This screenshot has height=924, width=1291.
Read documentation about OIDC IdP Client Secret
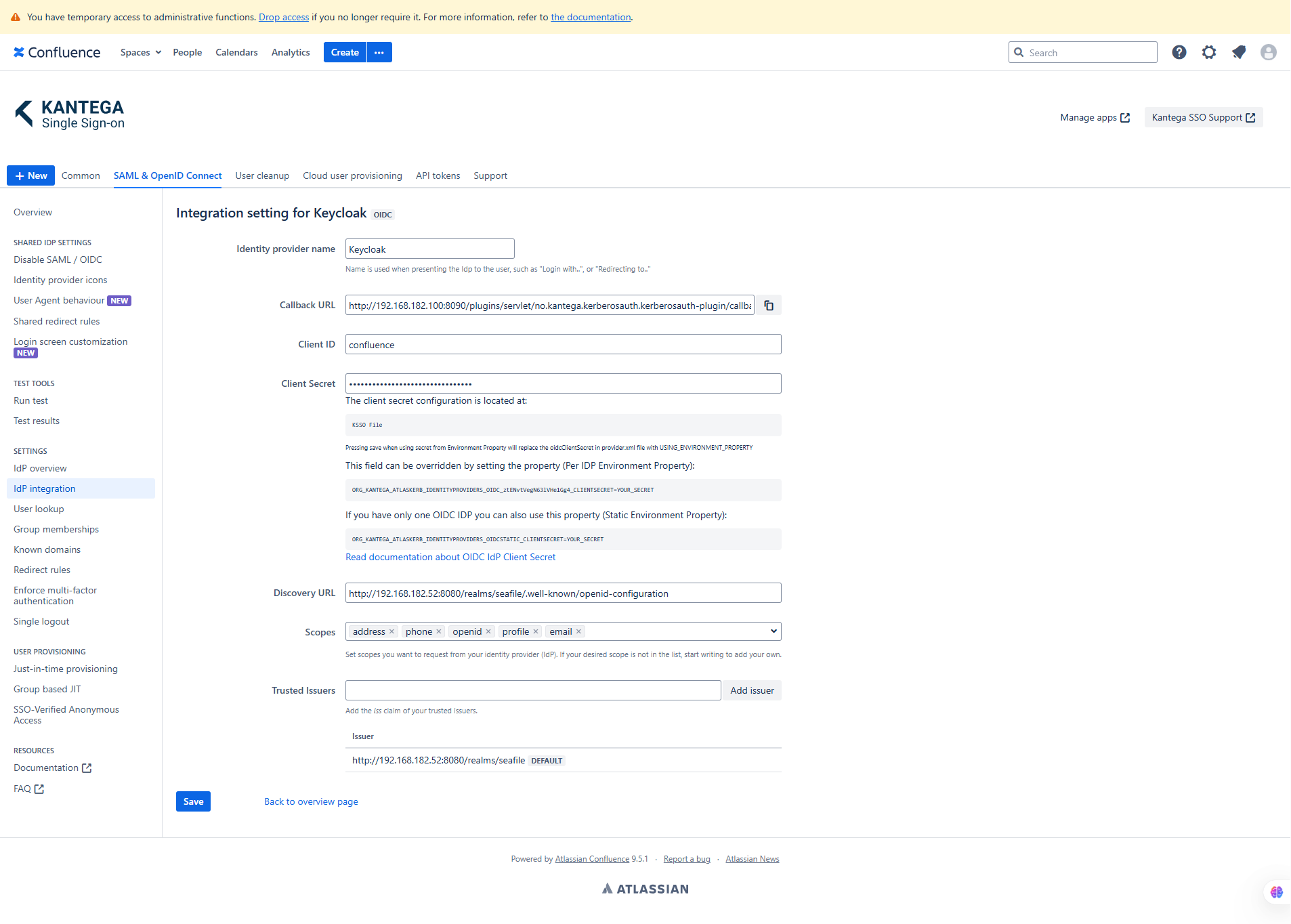450,557
